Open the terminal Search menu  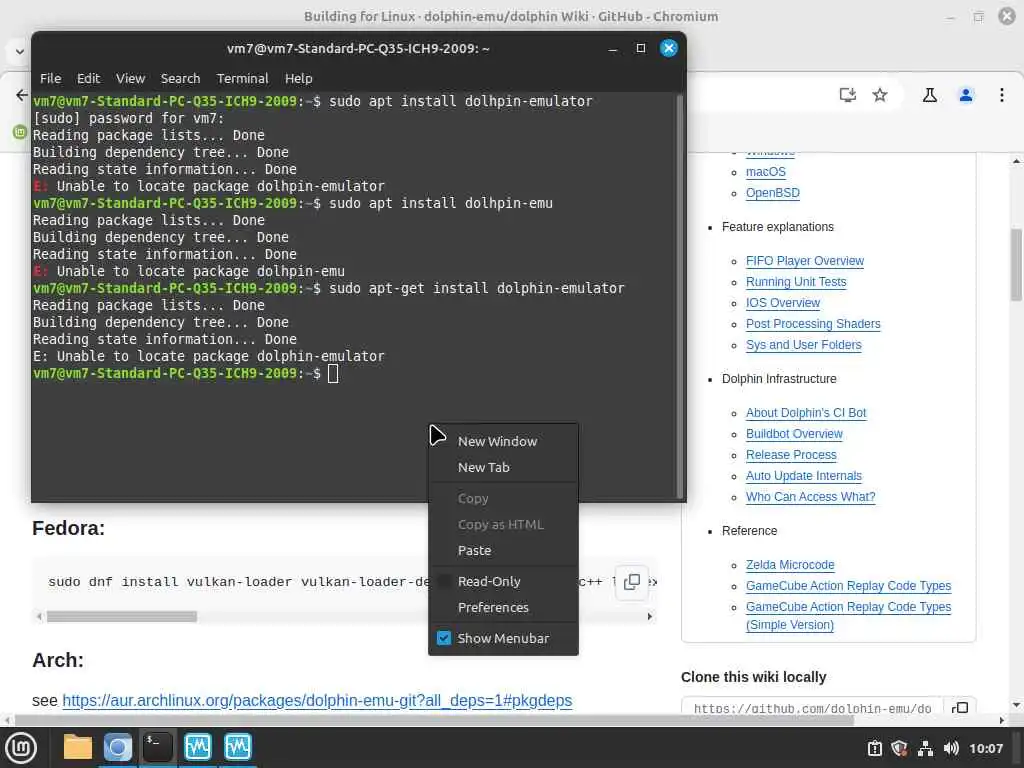point(180,78)
